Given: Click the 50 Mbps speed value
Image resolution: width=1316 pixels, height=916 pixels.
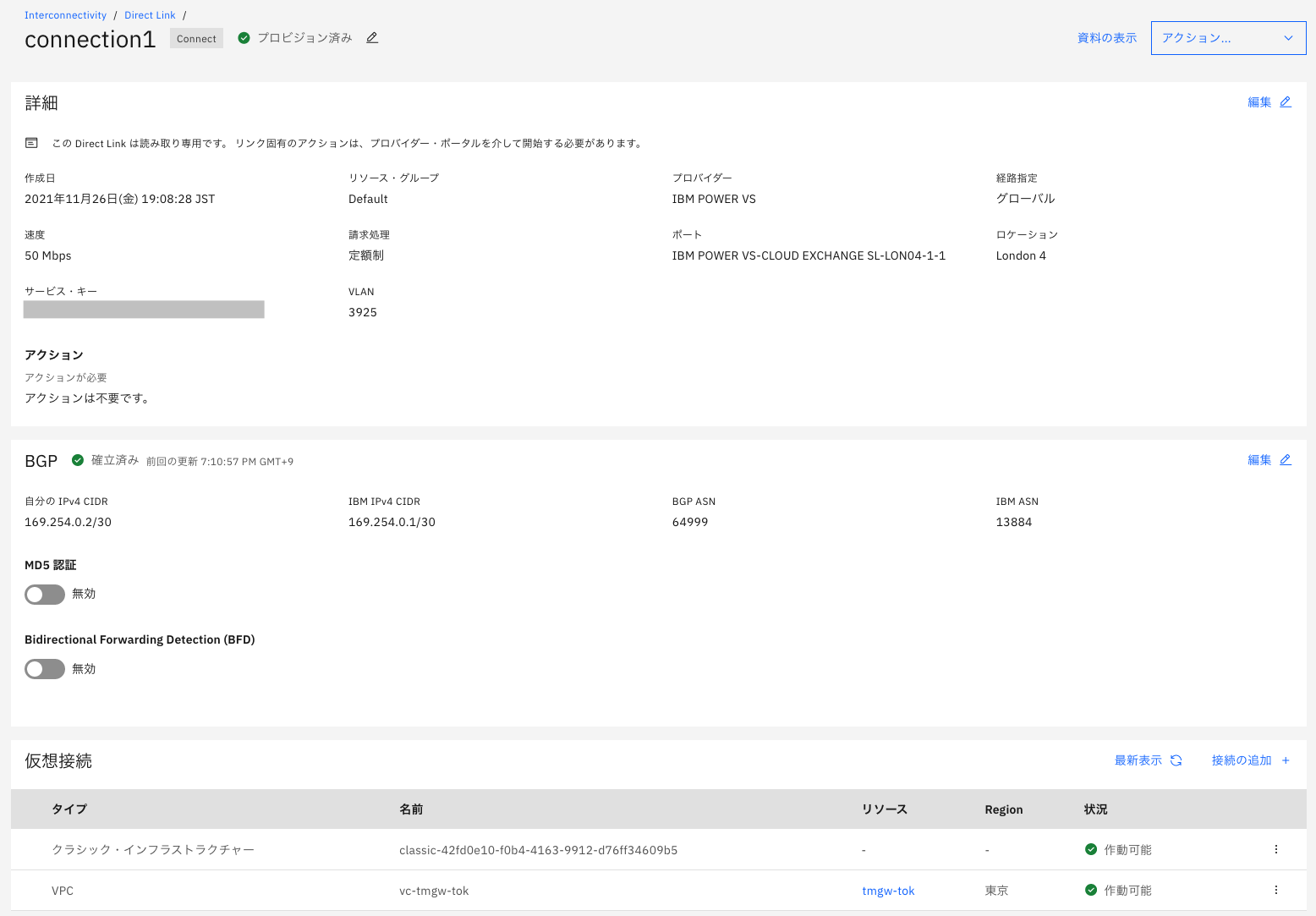Looking at the screenshot, I should click(x=48, y=255).
